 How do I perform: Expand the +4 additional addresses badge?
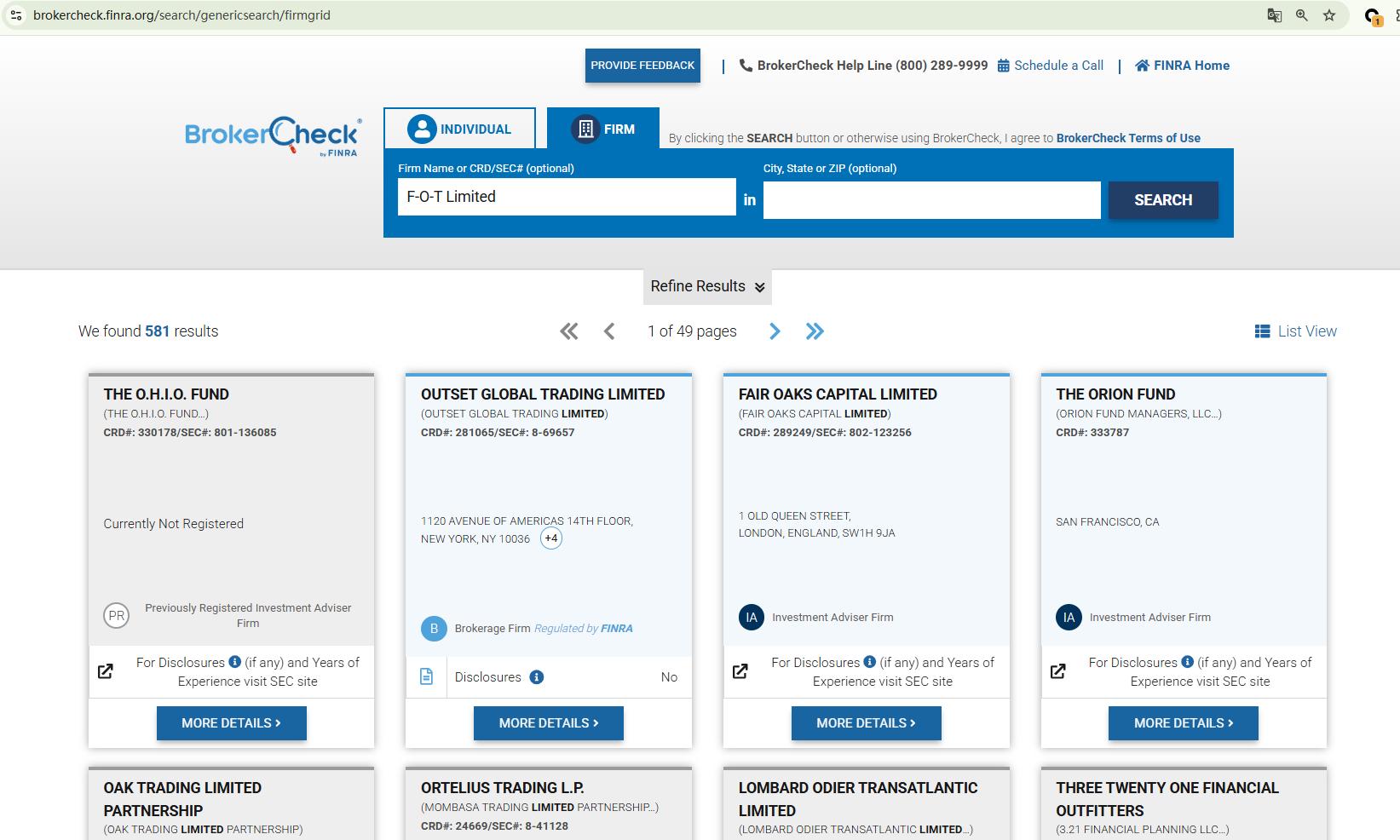coord(551,538)
